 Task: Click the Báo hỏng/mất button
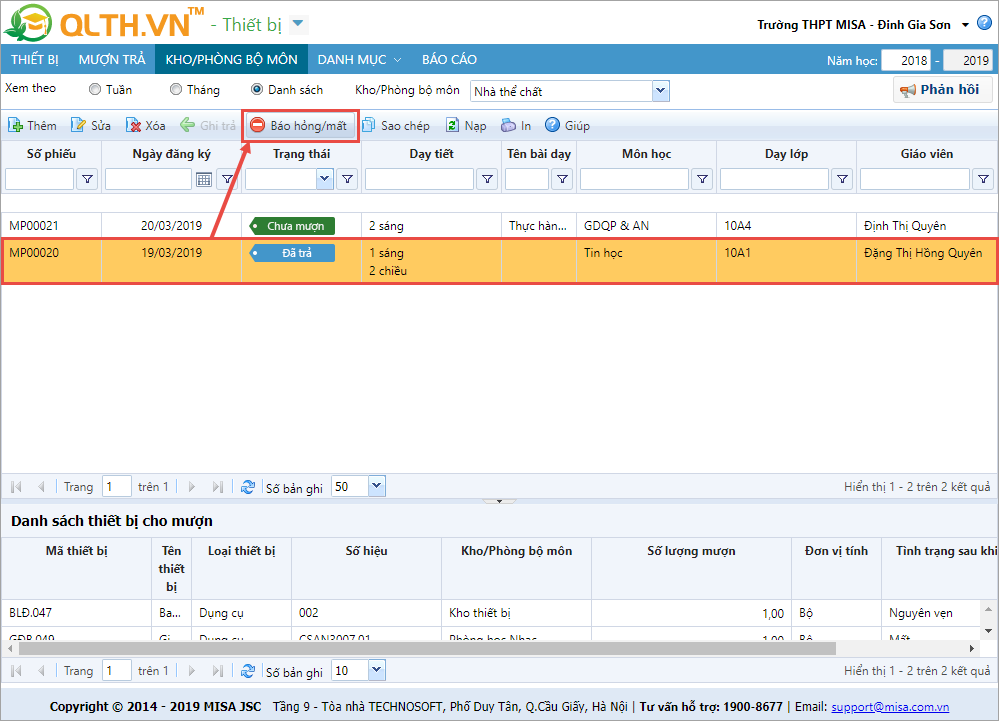click(x=300, y=125)
